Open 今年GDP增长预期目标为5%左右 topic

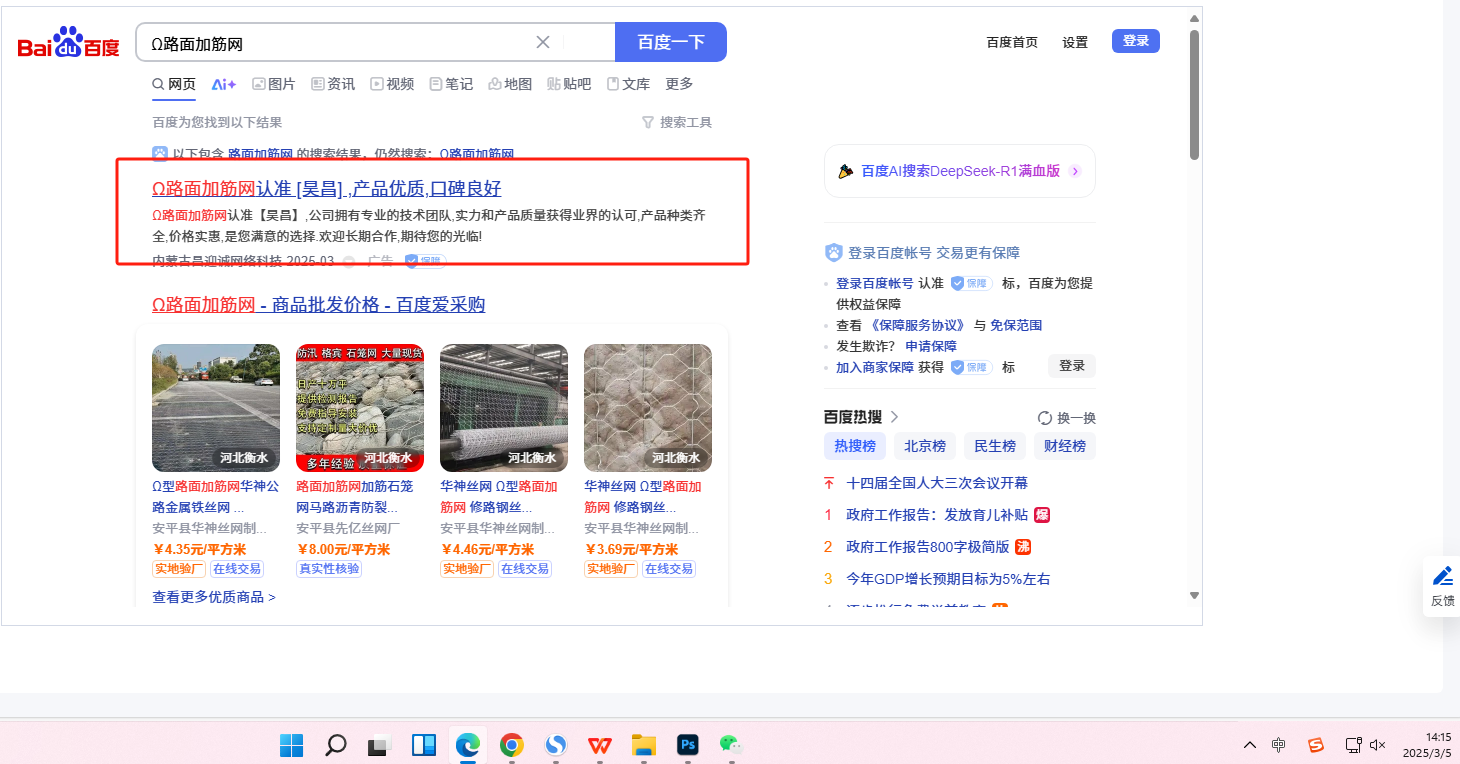tap(948, 579)
